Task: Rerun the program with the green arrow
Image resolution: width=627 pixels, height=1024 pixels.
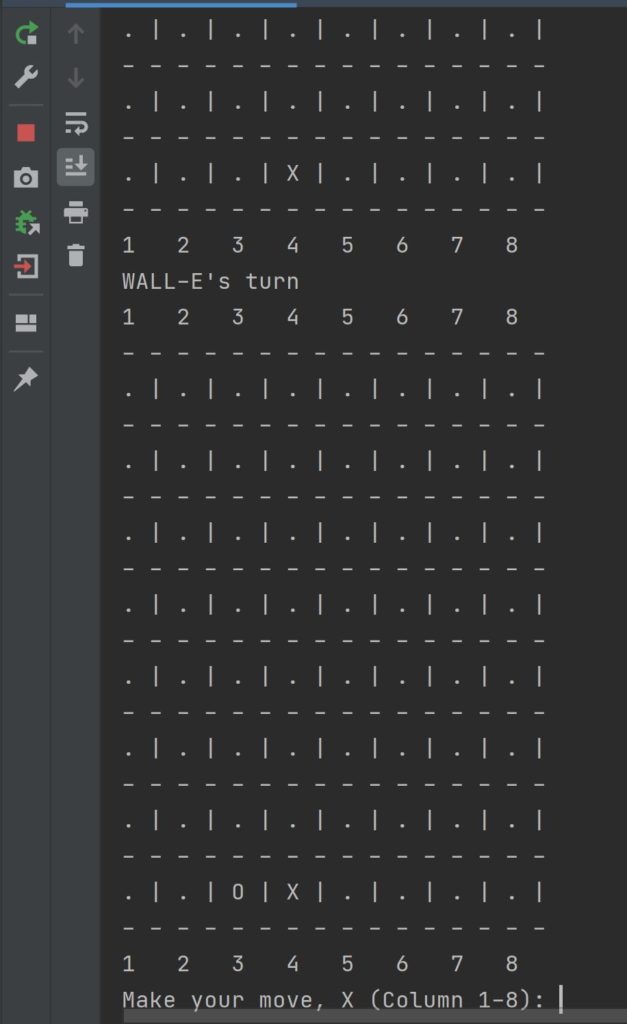Action: coord(26,35)
